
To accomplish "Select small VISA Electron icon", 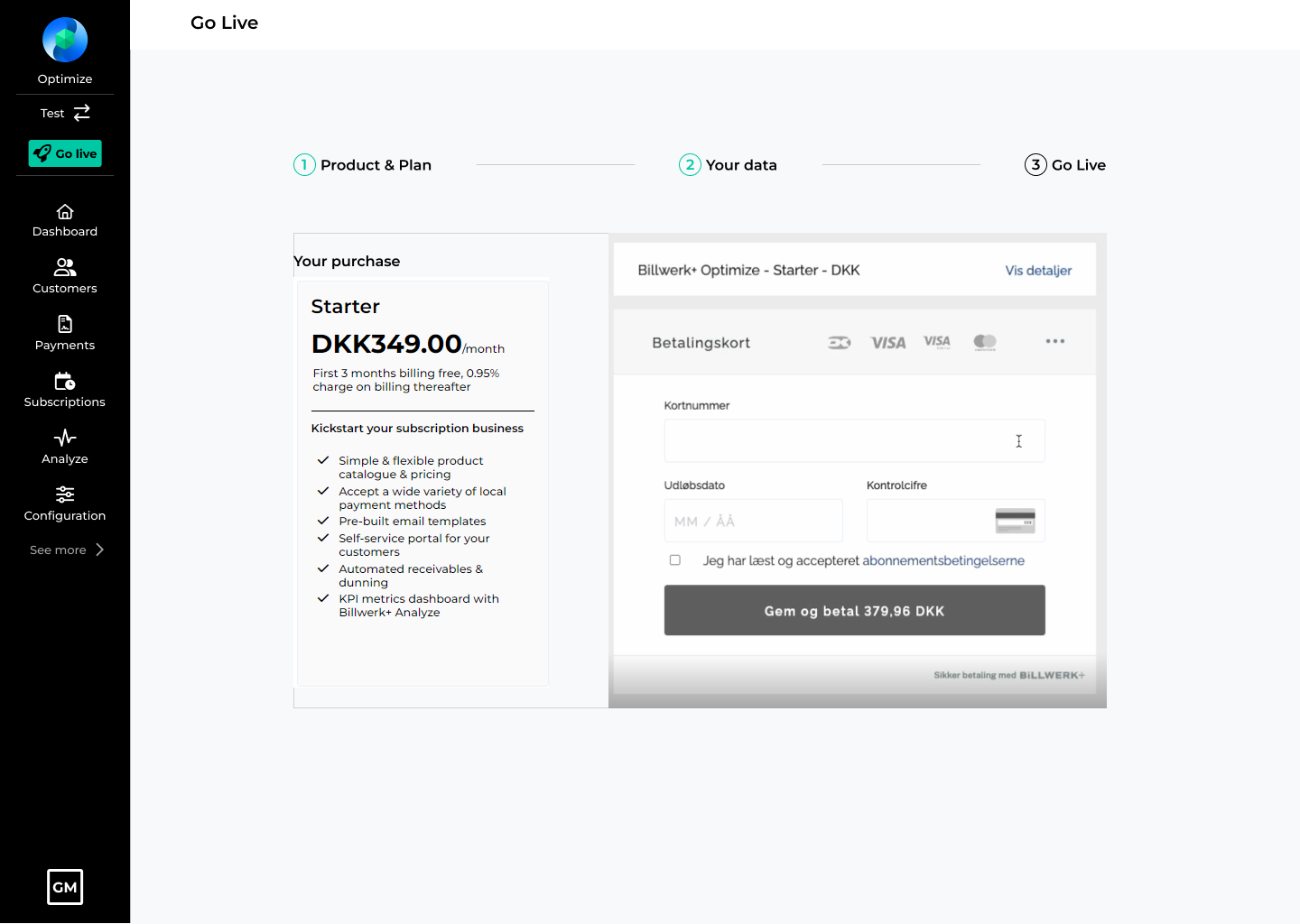I will [x=937, y=342].
